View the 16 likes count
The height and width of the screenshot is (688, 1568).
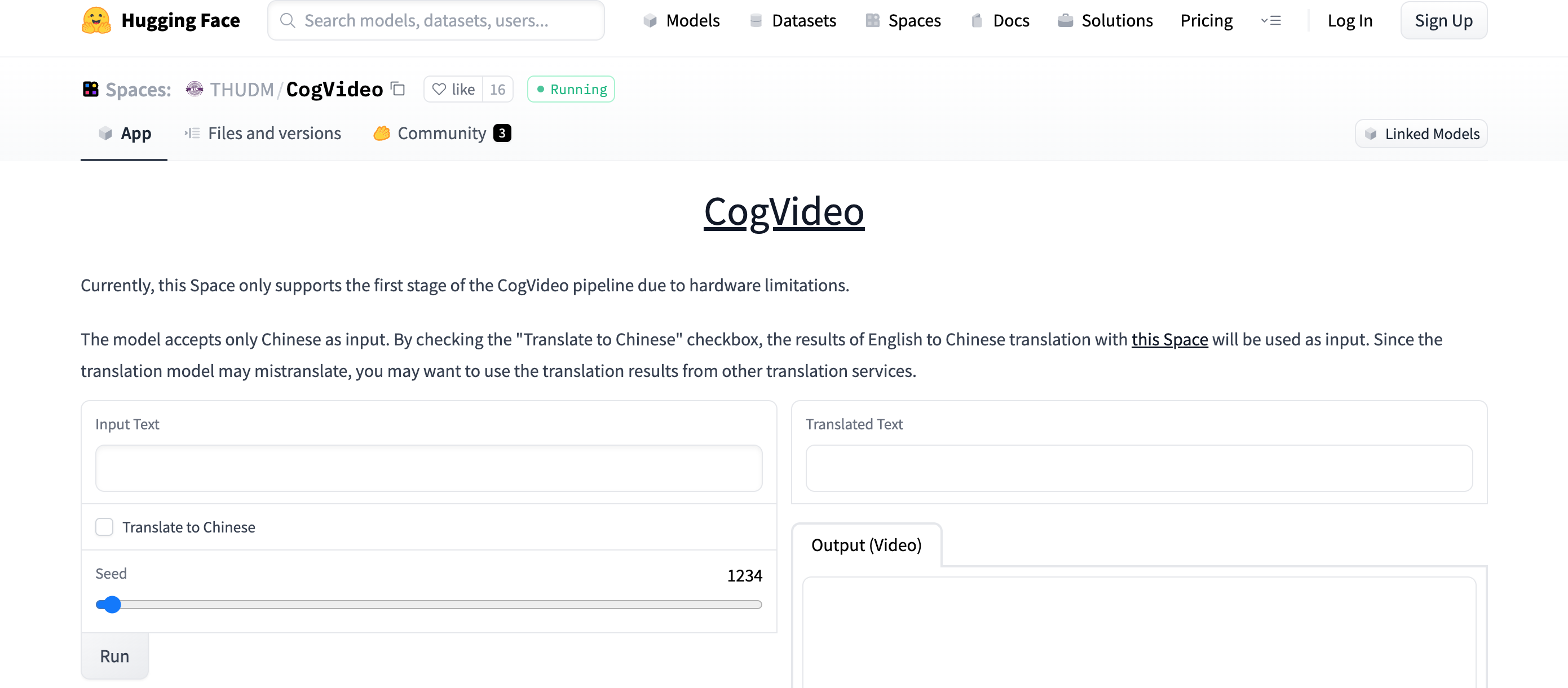click(498, 90)
